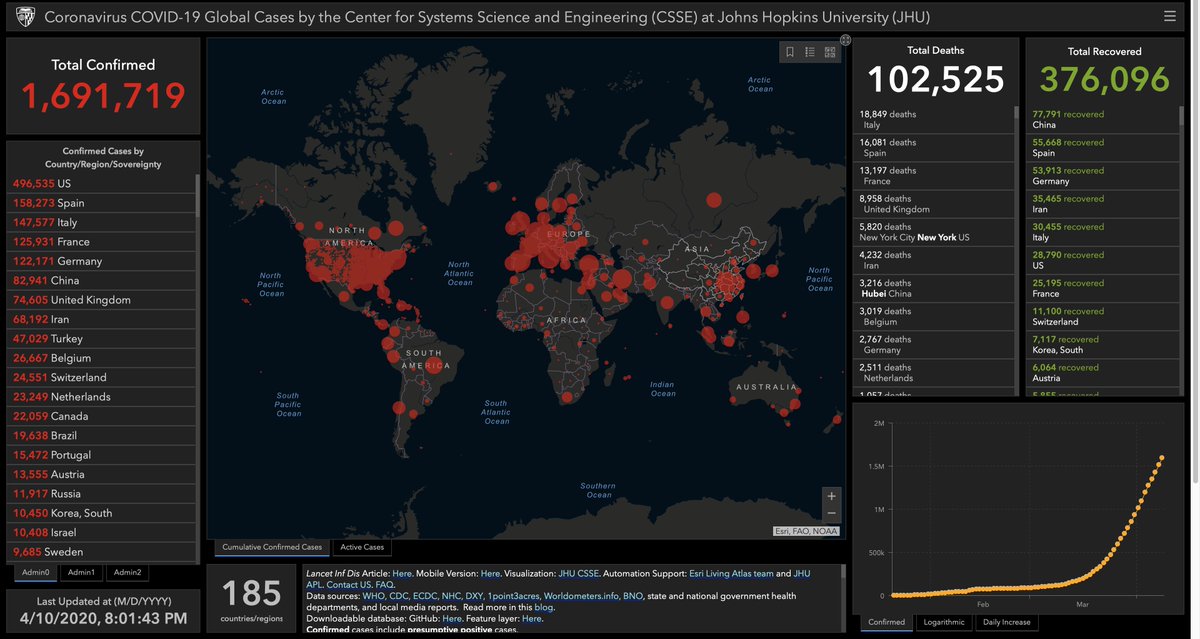Open the Esri Living Atlas team link
Viewport: 1200px width, 639px height.
pyautogui.click(x=732, y=574)
